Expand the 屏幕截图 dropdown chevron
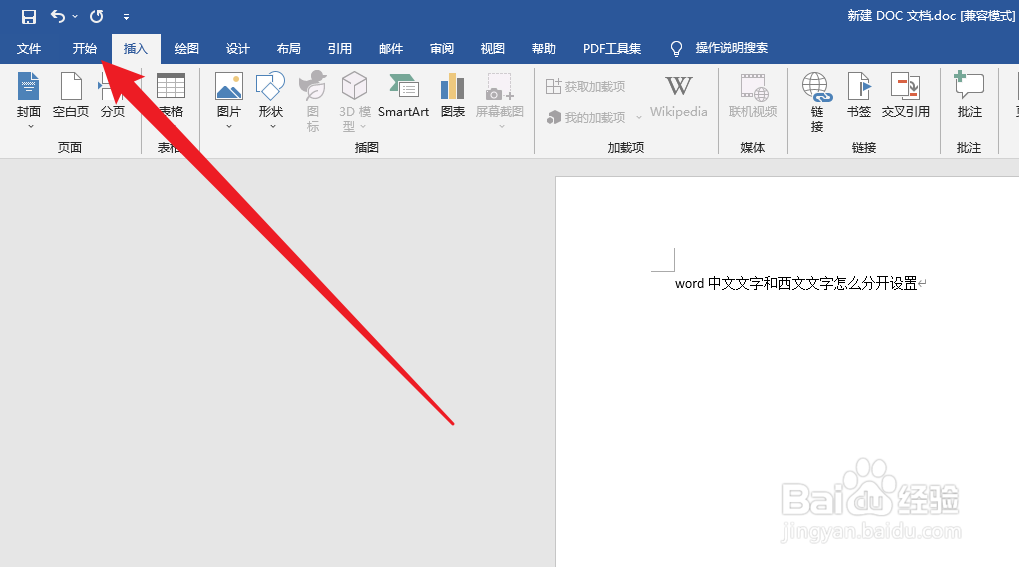This screenshot has height=567, width=1019. pos(502,127)
